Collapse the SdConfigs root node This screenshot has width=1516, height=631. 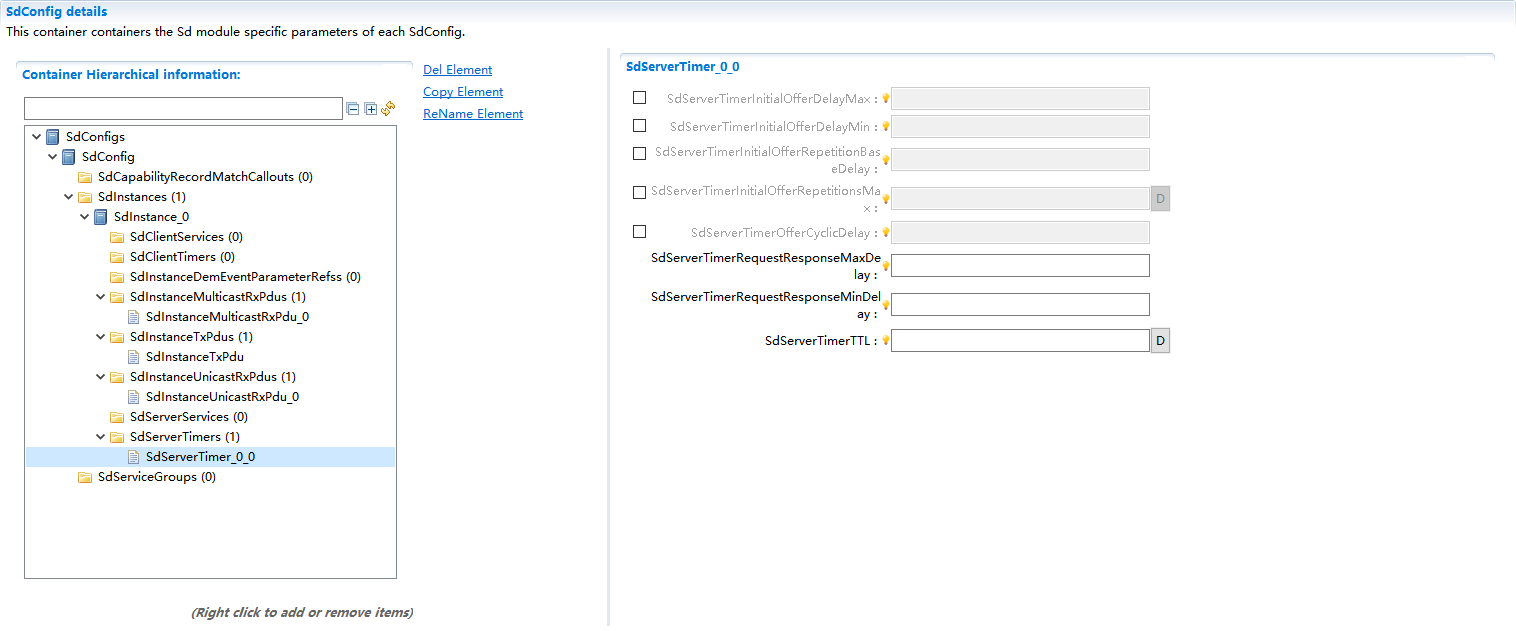[x=36, y=136]
